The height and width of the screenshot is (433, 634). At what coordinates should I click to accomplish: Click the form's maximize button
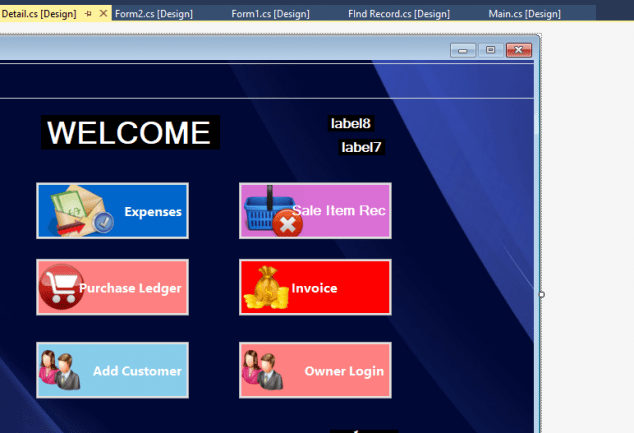coord(490,50)
